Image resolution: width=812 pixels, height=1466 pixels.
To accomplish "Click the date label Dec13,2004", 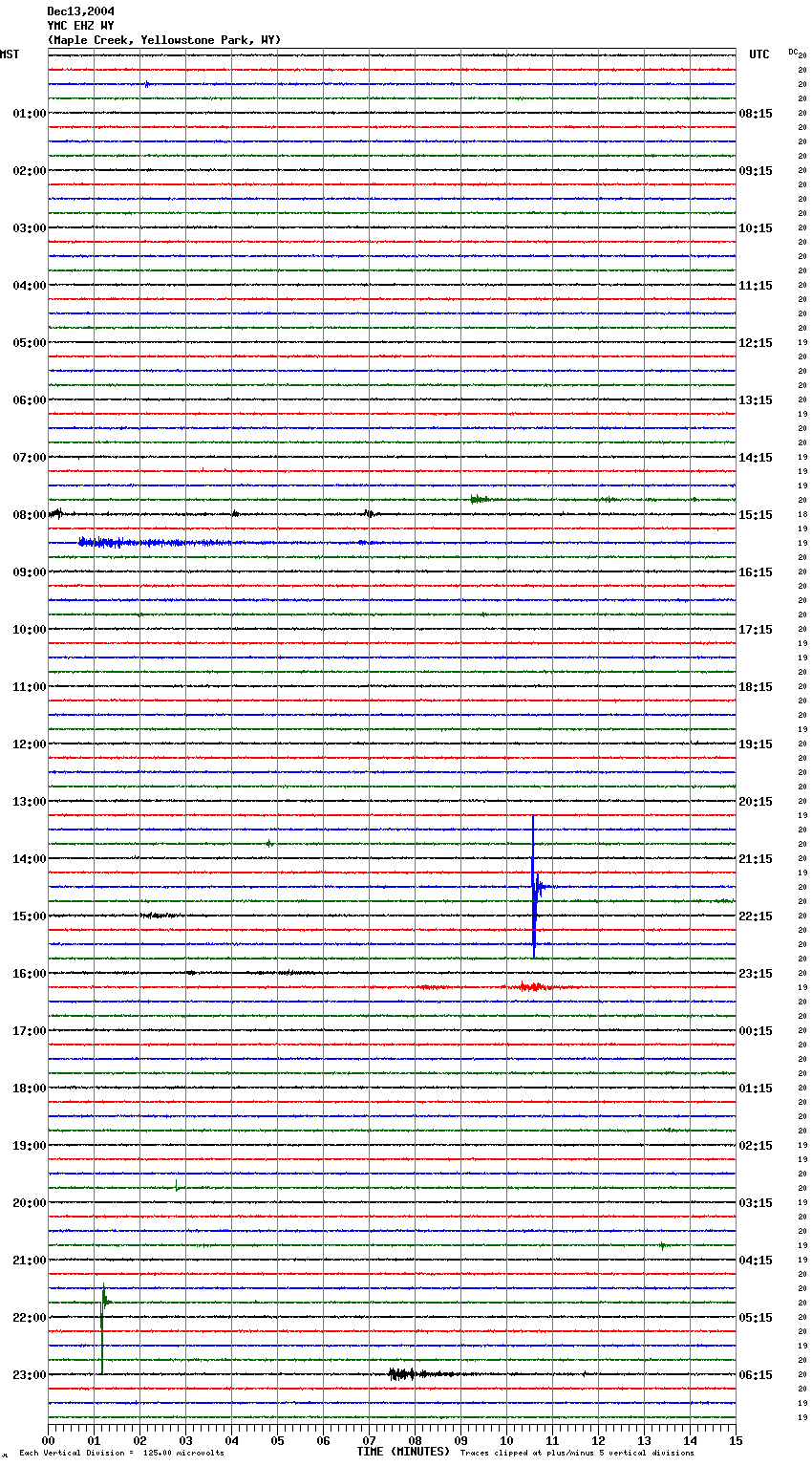I will (x=80, y=11).
